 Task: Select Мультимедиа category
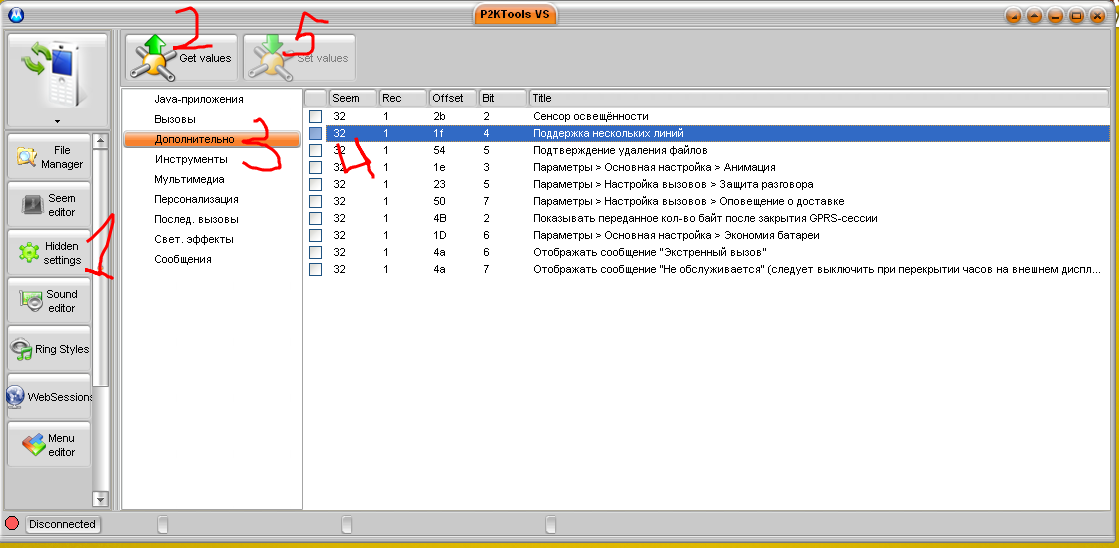[x=189, y=179]
